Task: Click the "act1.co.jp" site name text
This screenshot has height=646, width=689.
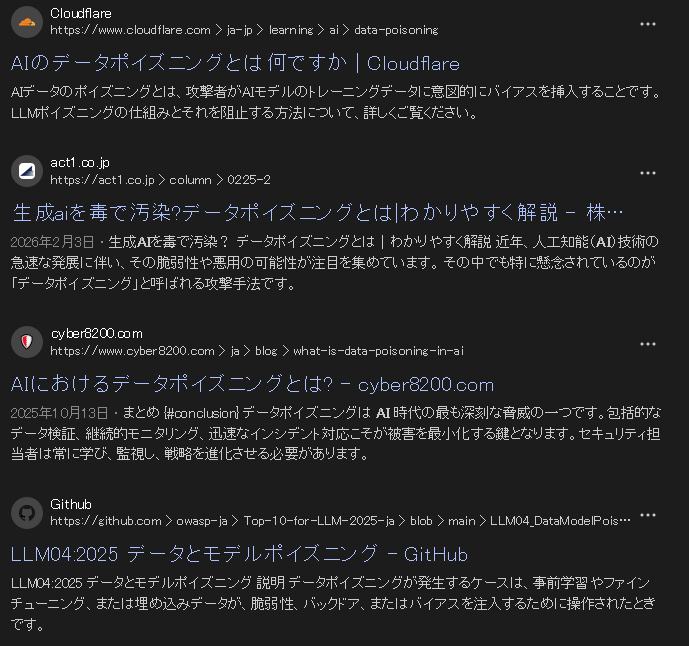Action: [80, 163]
